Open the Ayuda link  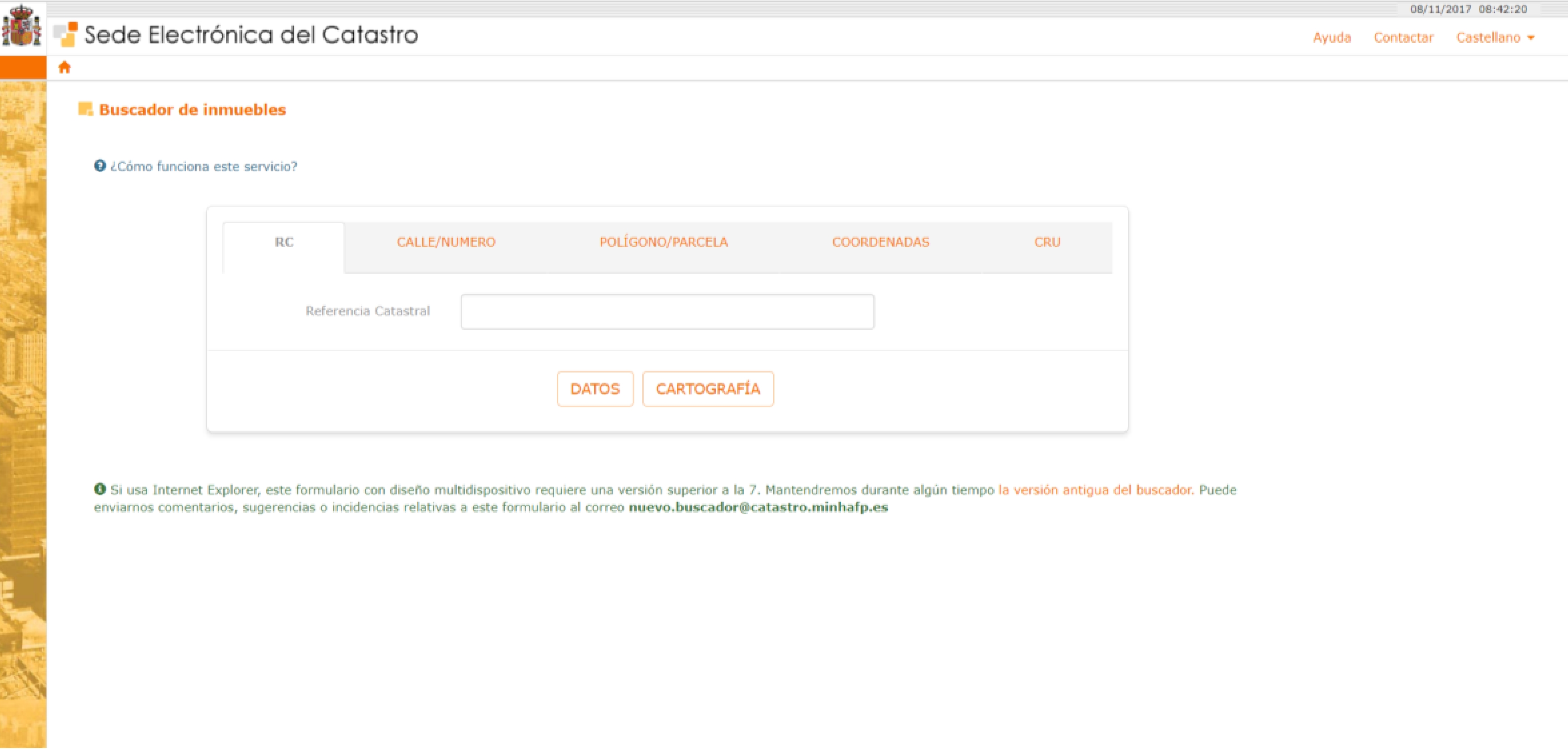click(1332, 38)
